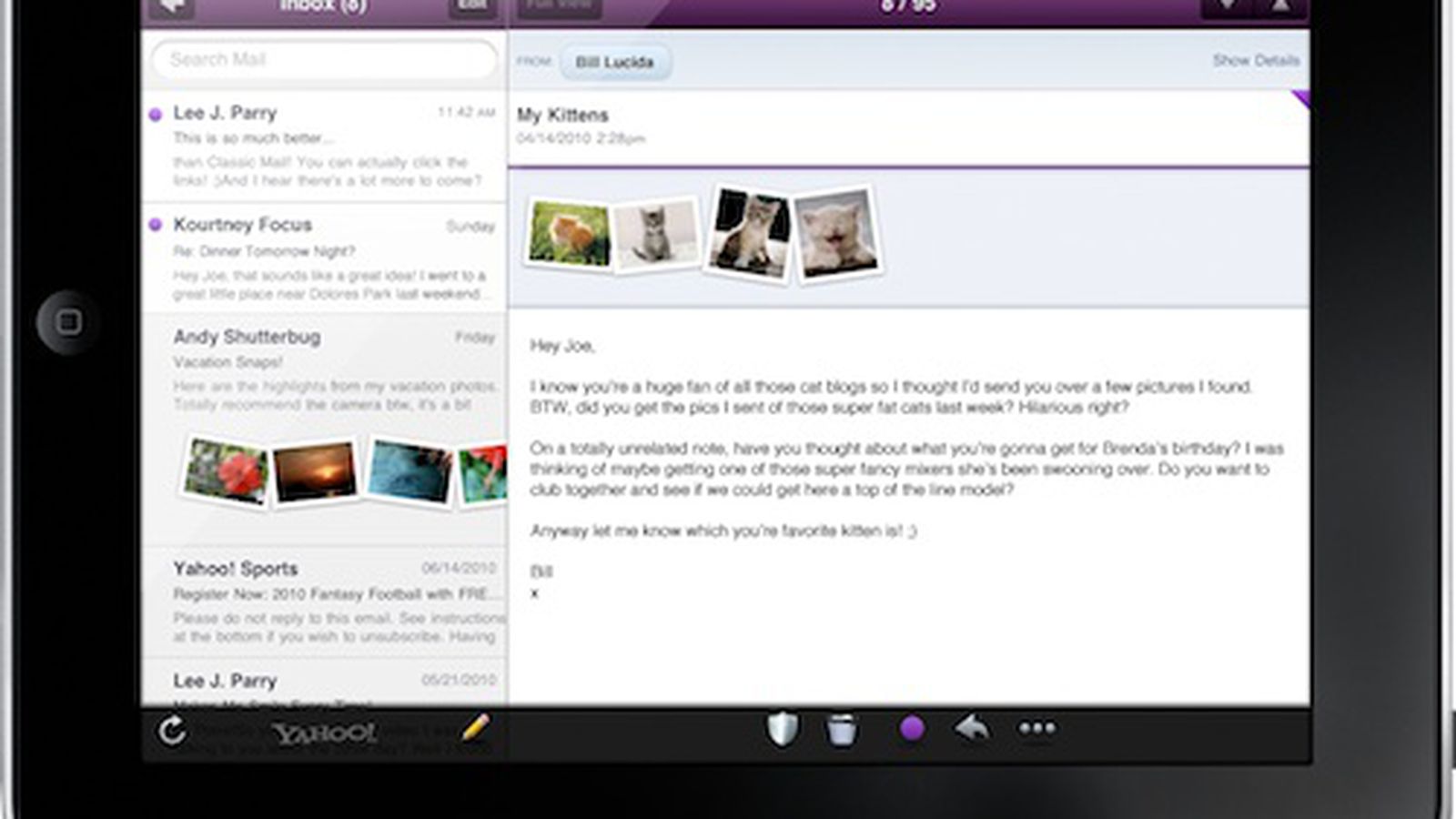The height and width of the screenshot is (819, 1456).
Task: Tap the Bill Lucida sender chip
Action: [614, 62]
